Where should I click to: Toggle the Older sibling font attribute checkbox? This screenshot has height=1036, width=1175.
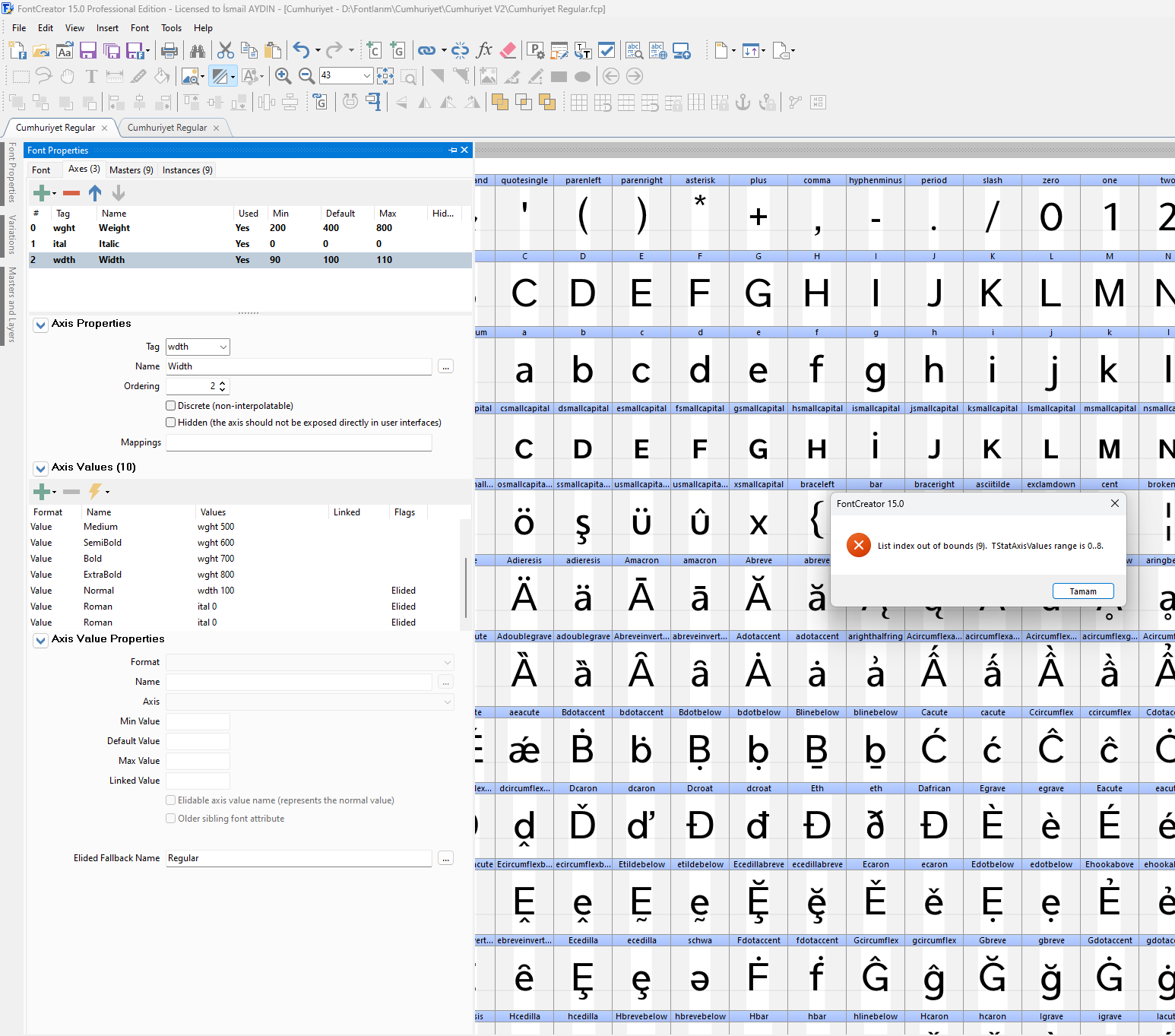pos(171,819)
